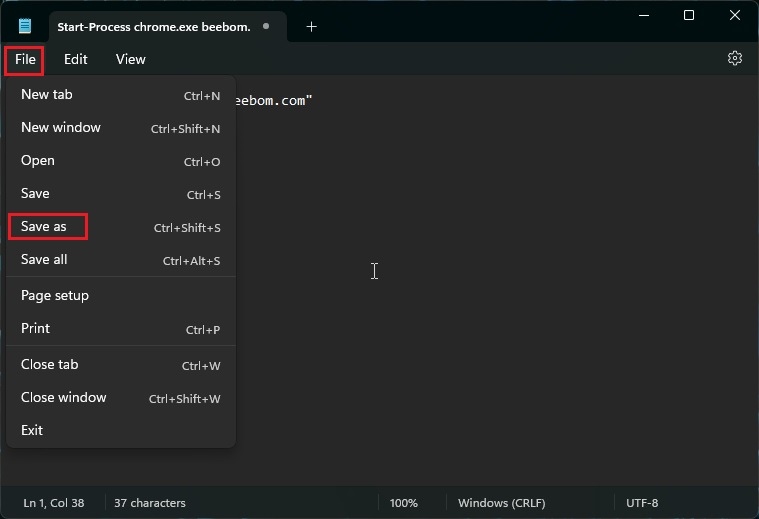Click Exit in the File menu
This screenshot has width=759, height=519.
[121, 430]
